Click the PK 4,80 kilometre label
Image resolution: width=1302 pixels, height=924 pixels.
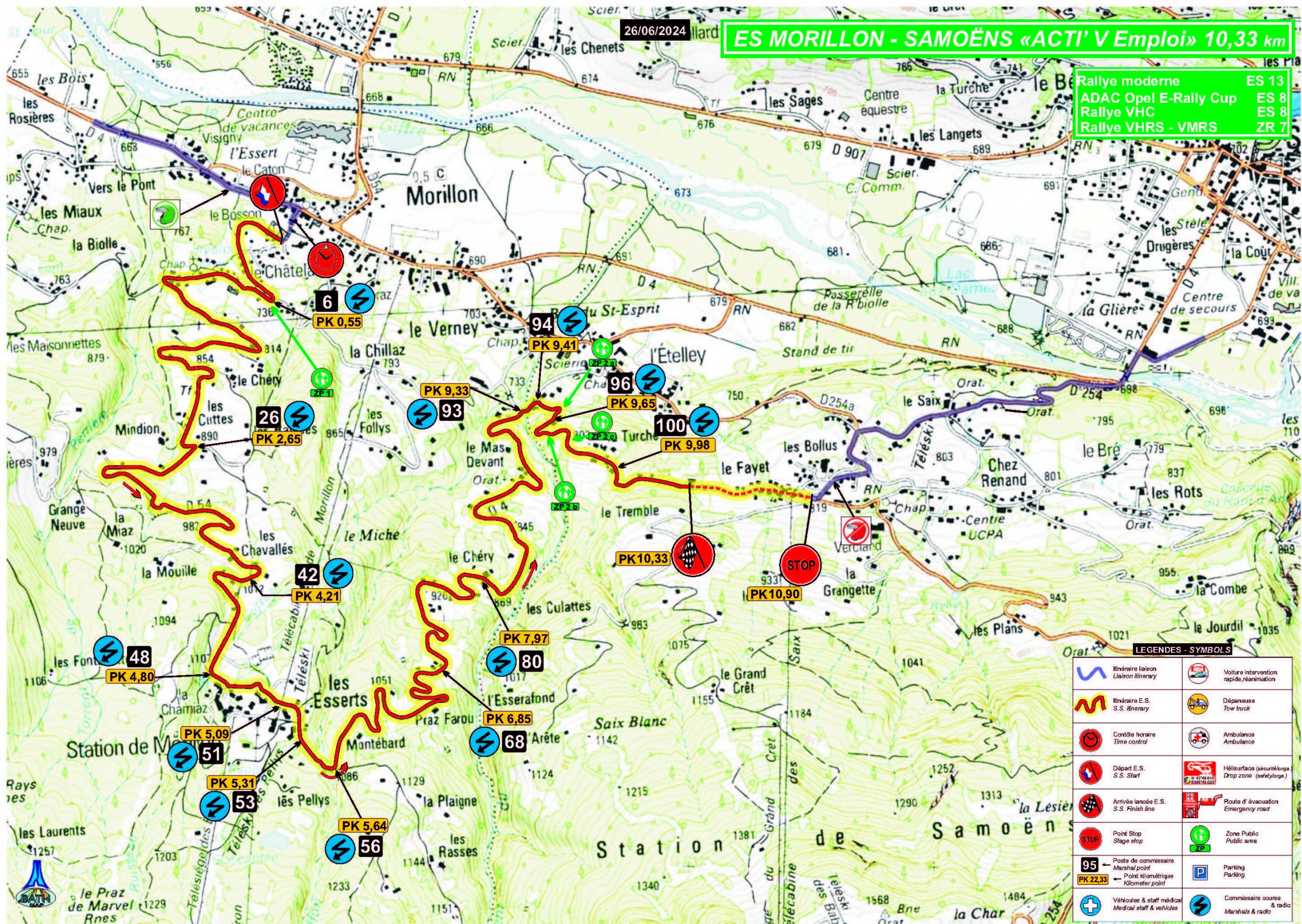(x=130, y=677)
